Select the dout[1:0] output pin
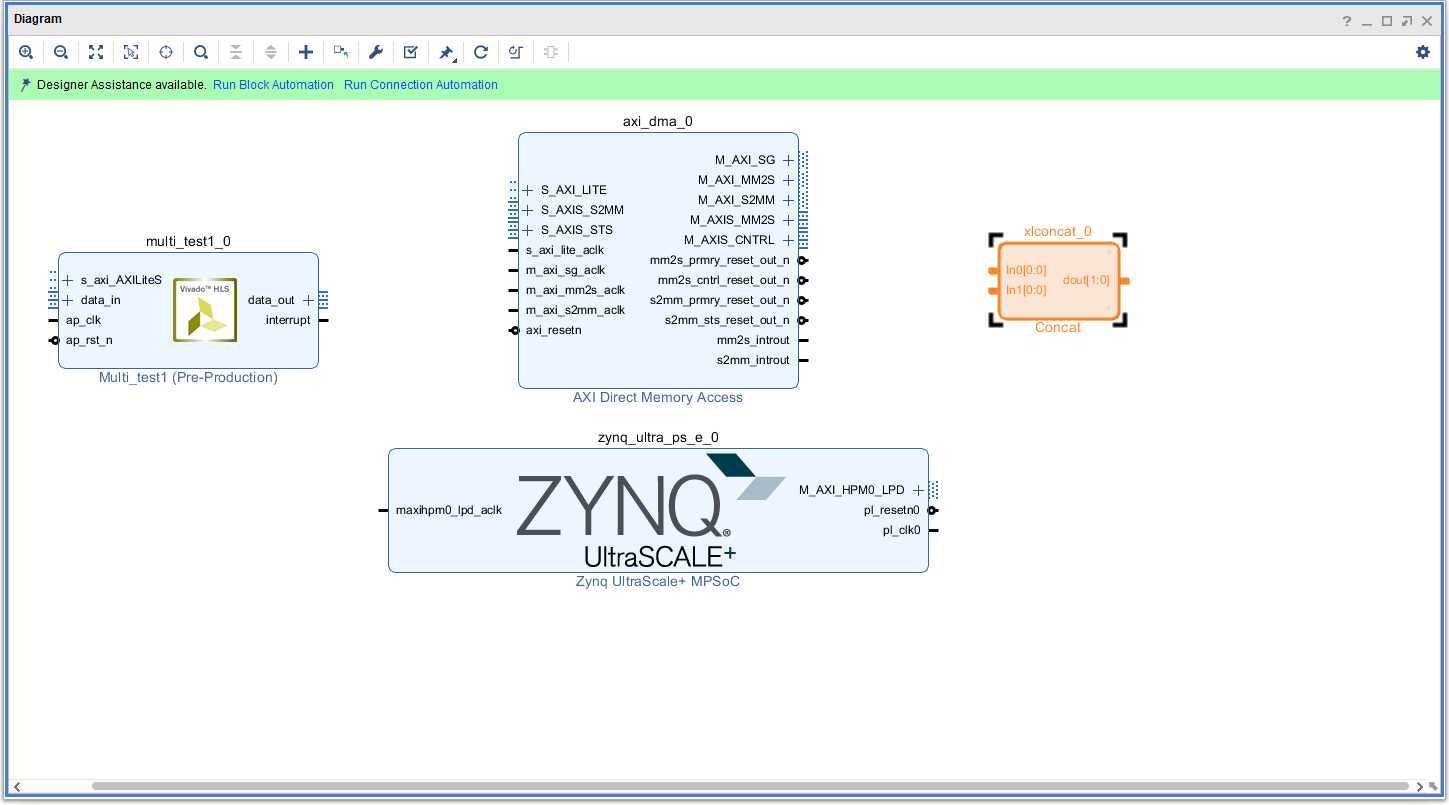Viewport: 1449px width, 805px height. point(1086,280)
